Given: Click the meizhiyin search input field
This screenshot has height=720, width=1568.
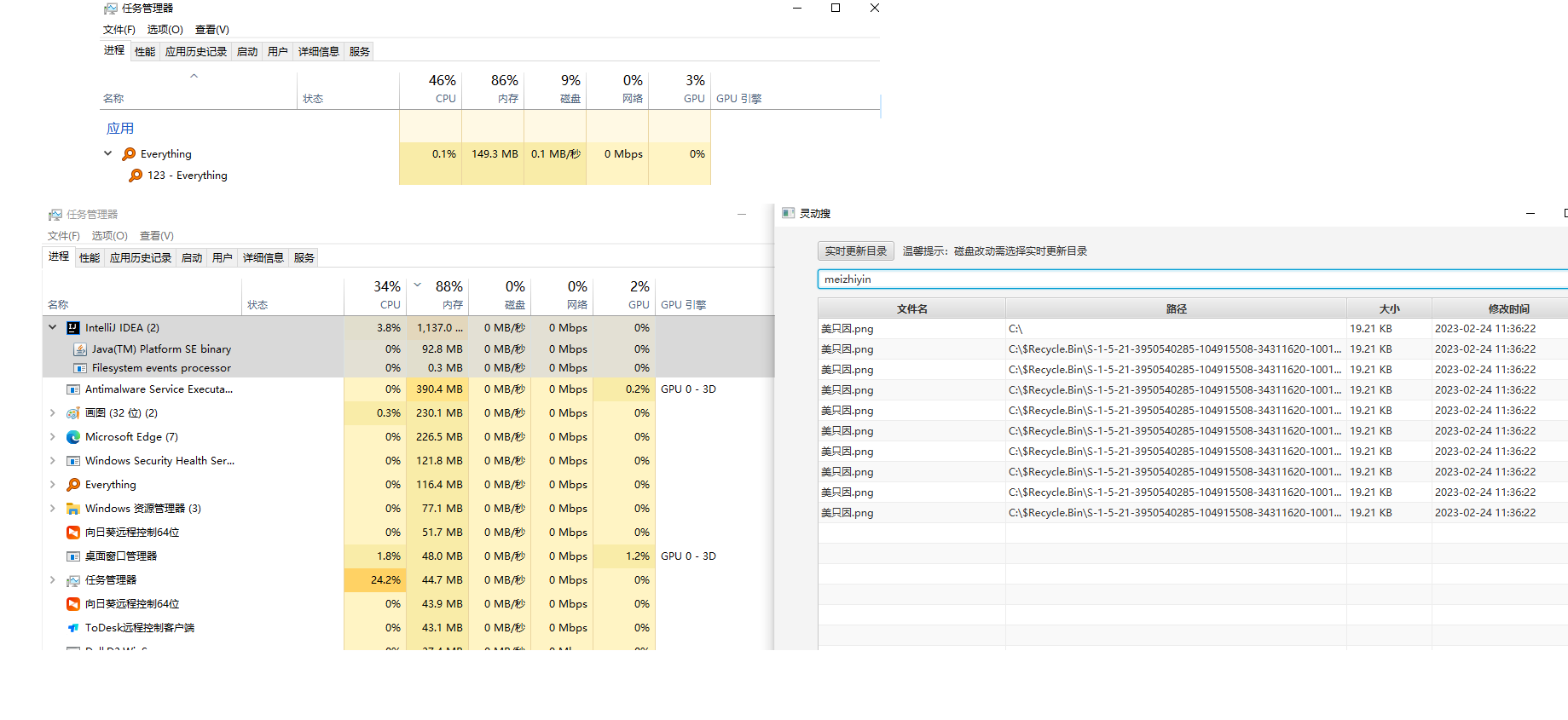Looking at the screenshot, I should 1193,279.
